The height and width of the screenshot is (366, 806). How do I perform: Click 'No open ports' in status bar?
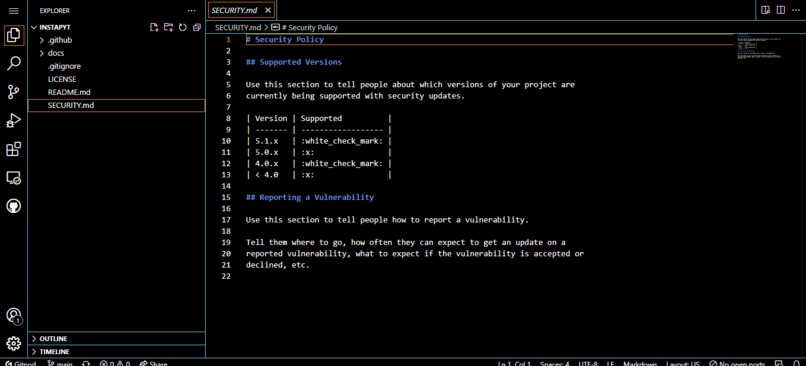pyautogui.click(x=737, y=363)
